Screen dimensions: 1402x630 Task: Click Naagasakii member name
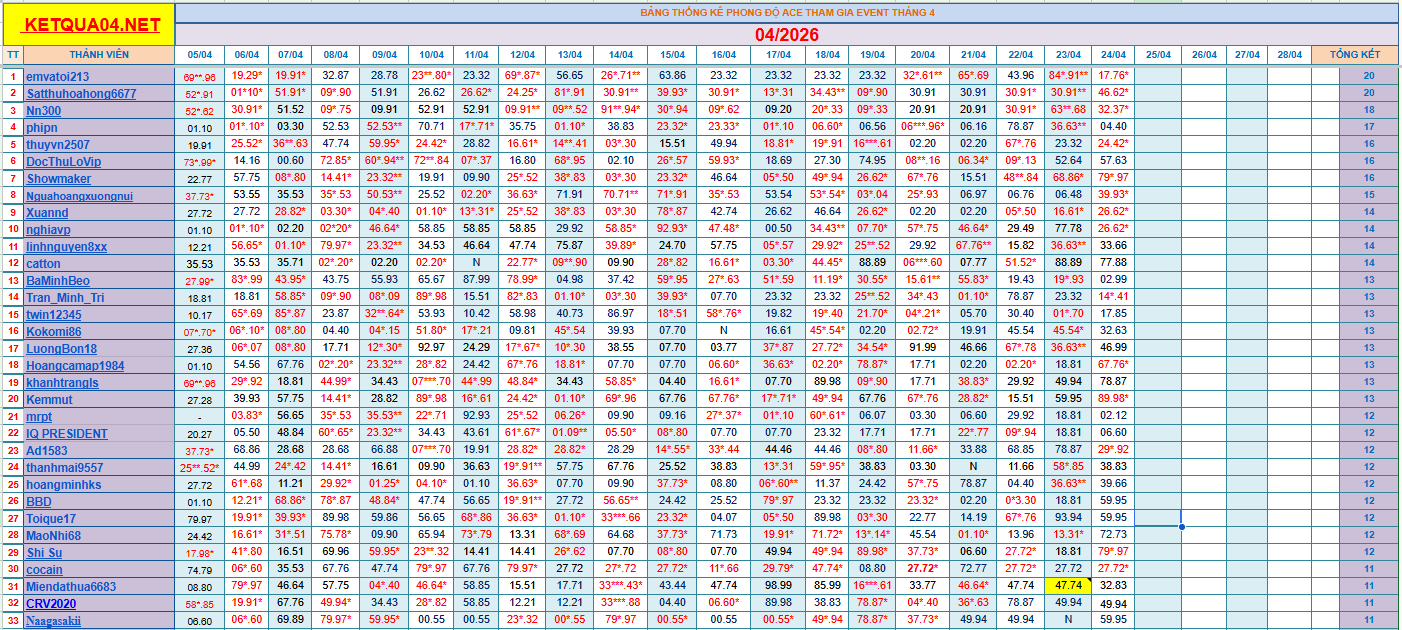click(53, 620)
